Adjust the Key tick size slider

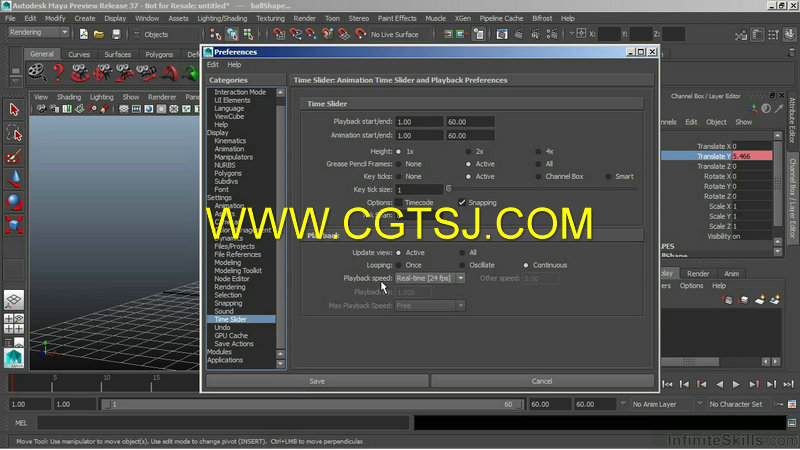(x=449, y=189)
